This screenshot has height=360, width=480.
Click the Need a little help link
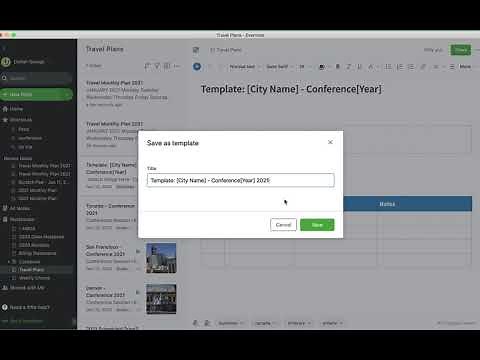point(29,307)
